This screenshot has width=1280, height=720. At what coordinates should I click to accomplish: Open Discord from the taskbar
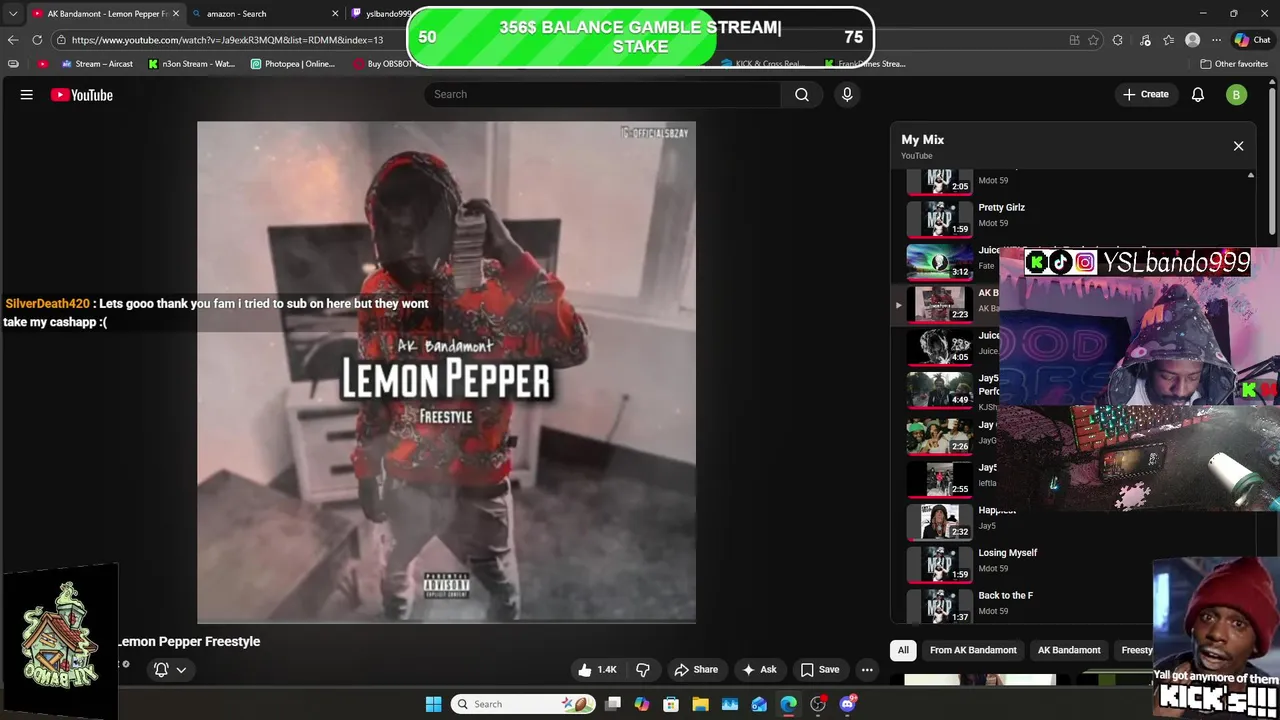point(847,704)
